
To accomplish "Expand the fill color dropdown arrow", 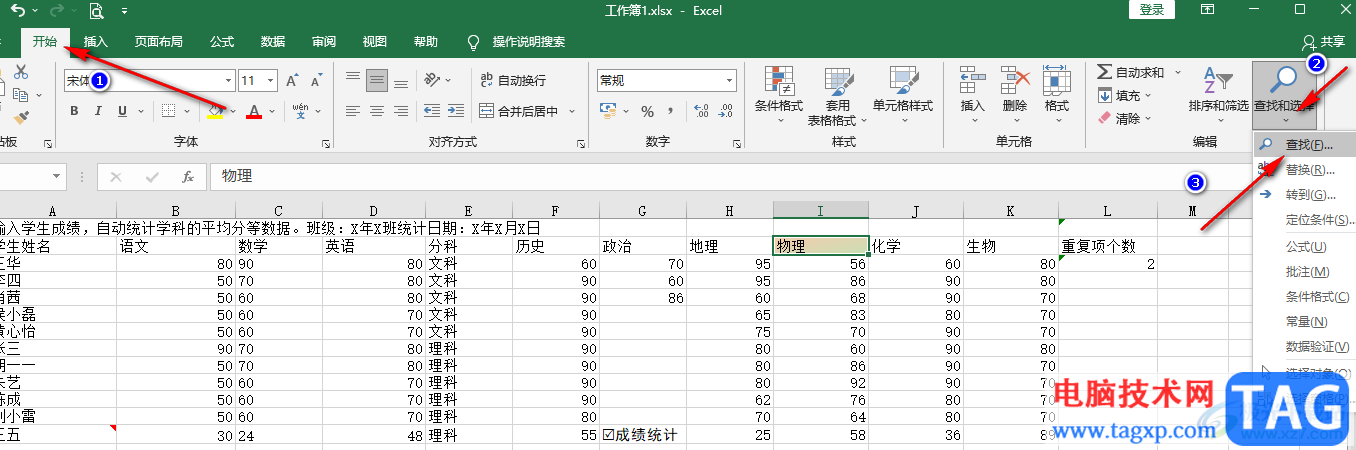I will click(x=233, y=111).
